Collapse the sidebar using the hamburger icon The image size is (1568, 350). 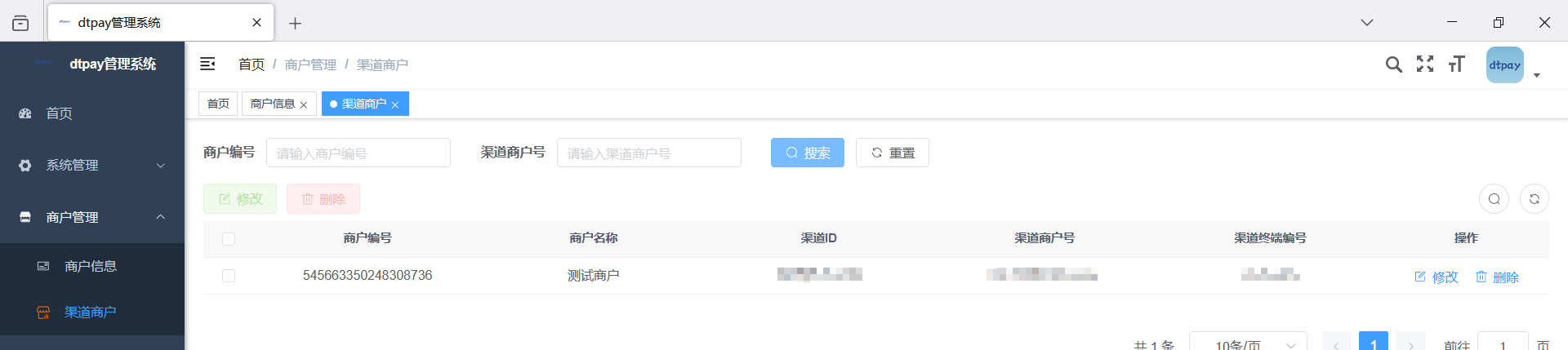point(207,64)
